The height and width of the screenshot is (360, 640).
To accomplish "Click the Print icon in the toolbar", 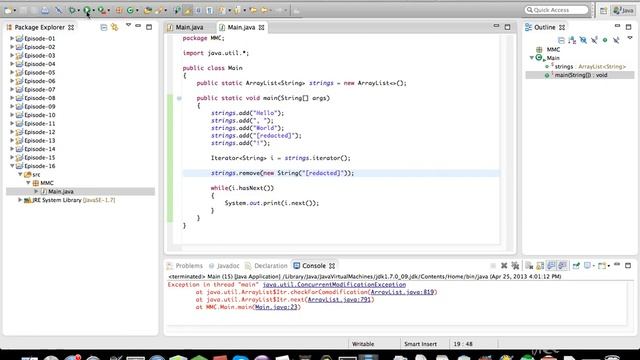I will (x=45, y=10).
